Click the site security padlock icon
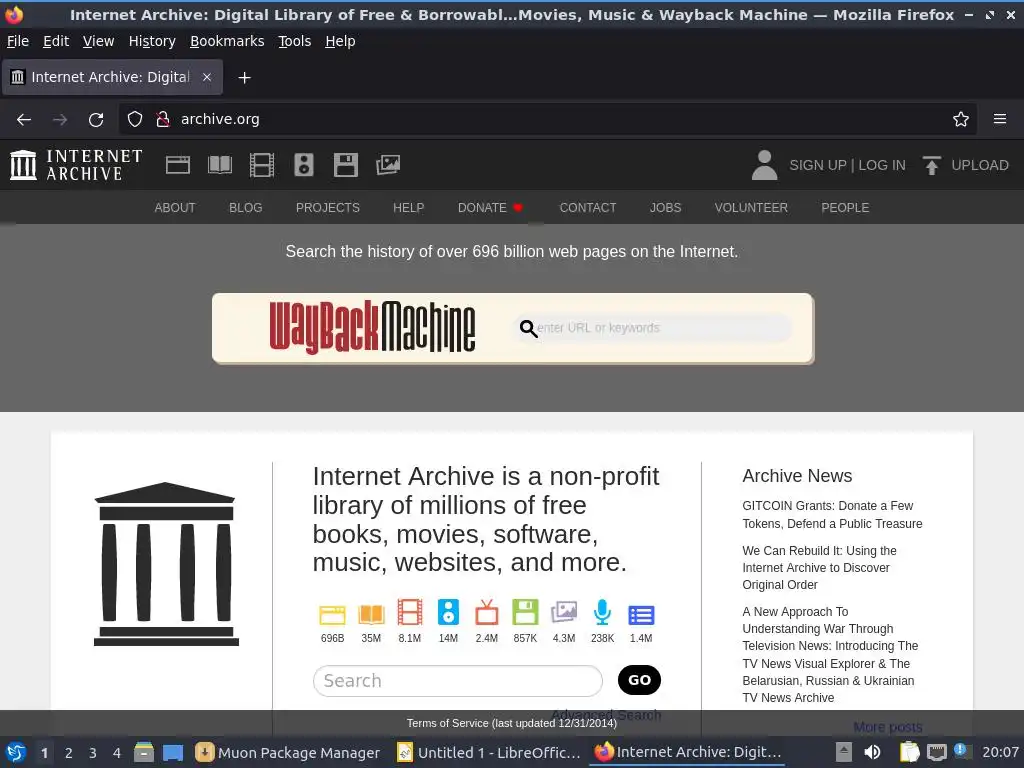Screen dimensions: 1024x768 [163, 120]
